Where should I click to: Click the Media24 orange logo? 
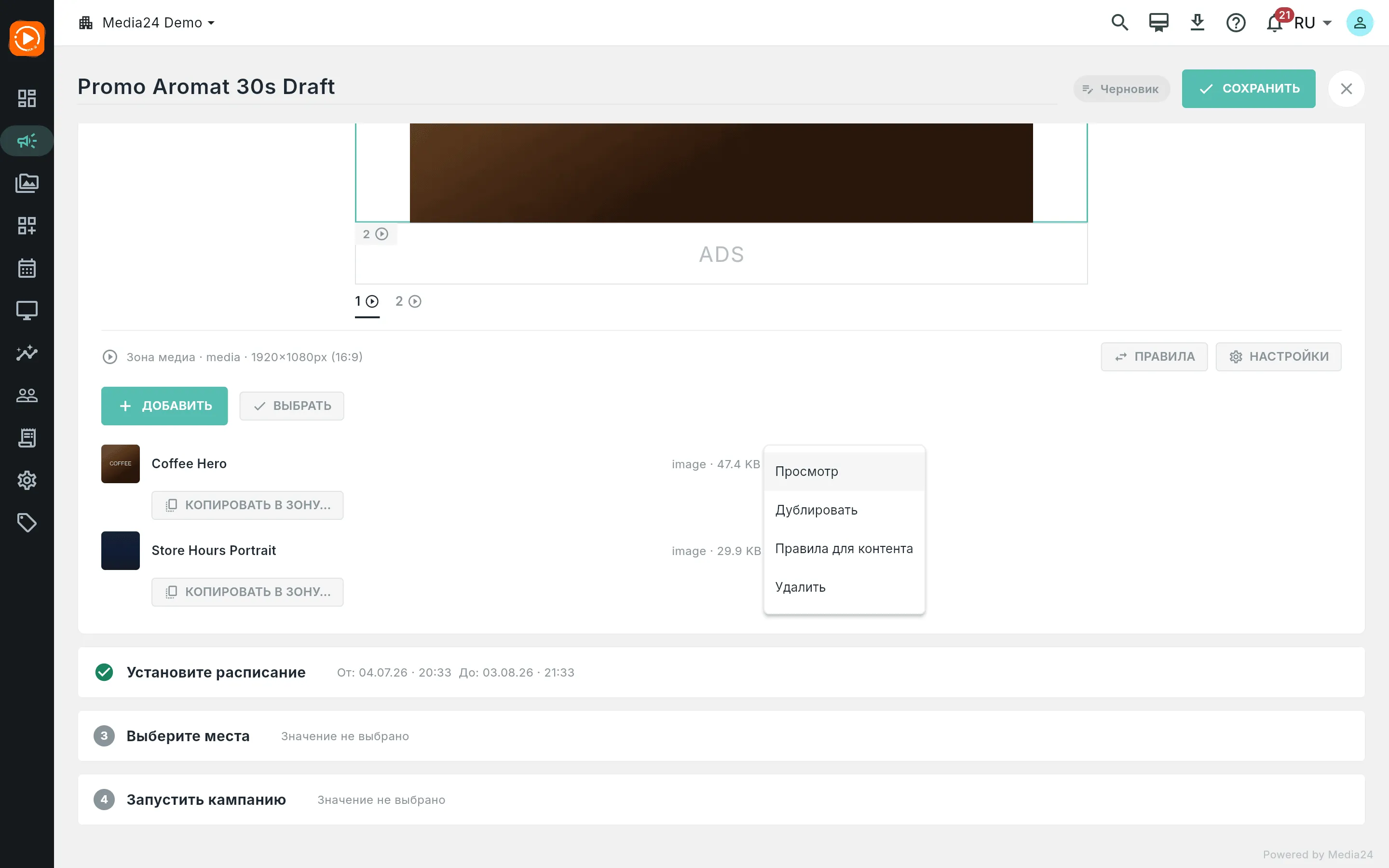pos(27,39)
